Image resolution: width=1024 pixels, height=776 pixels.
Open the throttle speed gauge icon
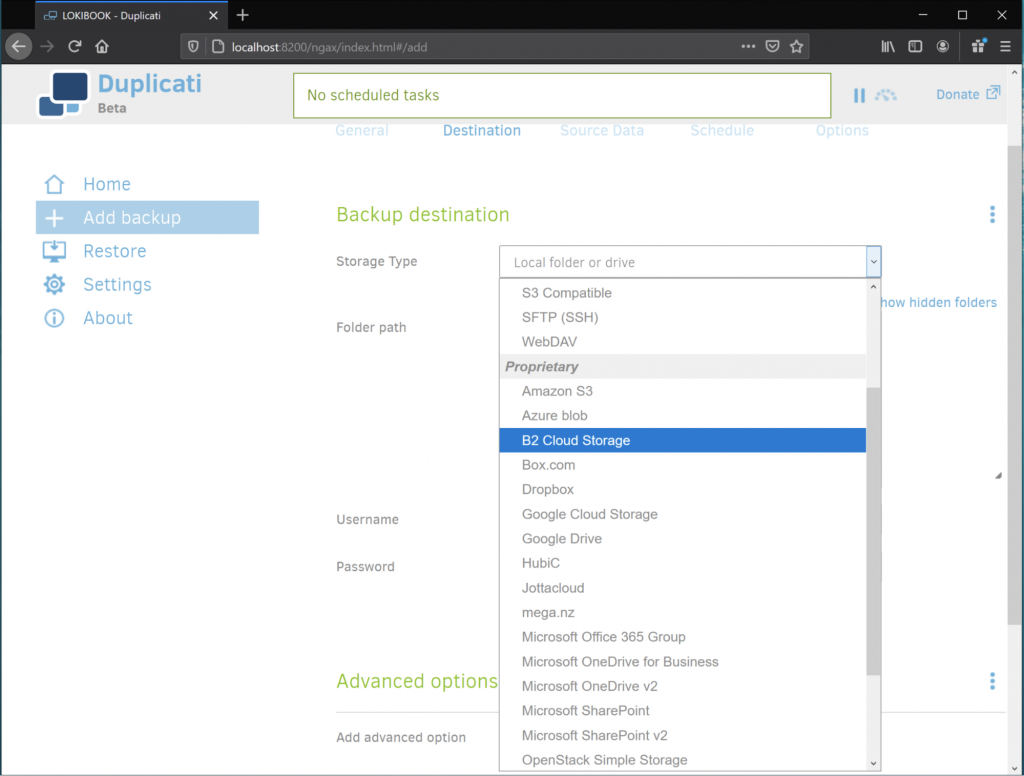tap(886, 95)
